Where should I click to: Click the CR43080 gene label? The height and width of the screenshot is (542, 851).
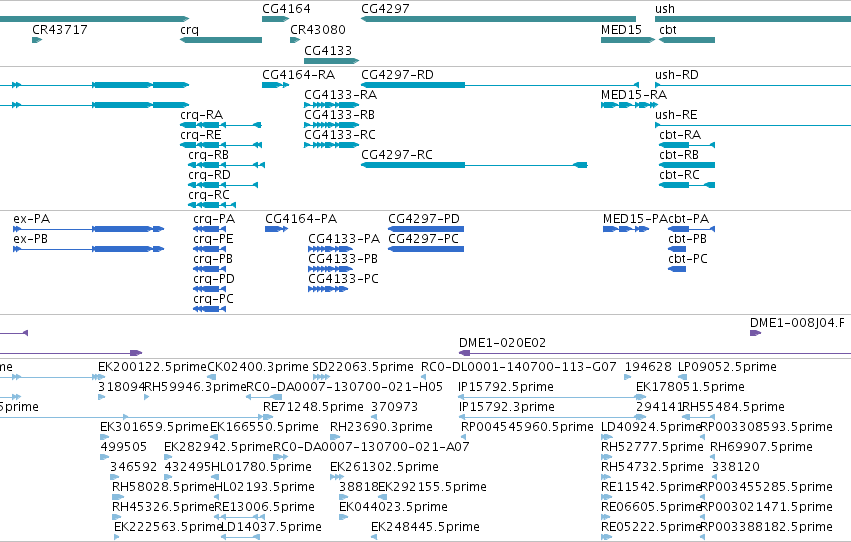317,30
